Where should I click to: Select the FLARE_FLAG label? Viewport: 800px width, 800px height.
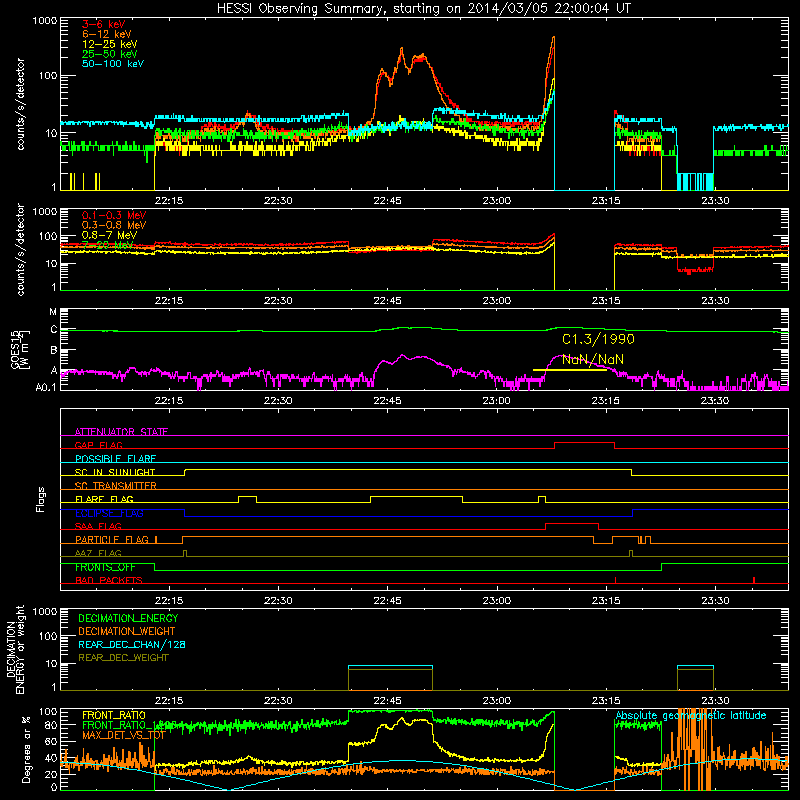[x=104, y=499]
